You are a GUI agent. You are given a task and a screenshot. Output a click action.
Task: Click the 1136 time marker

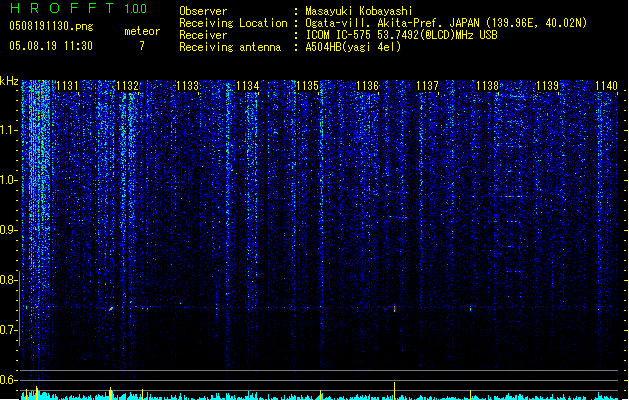point(367,86)
